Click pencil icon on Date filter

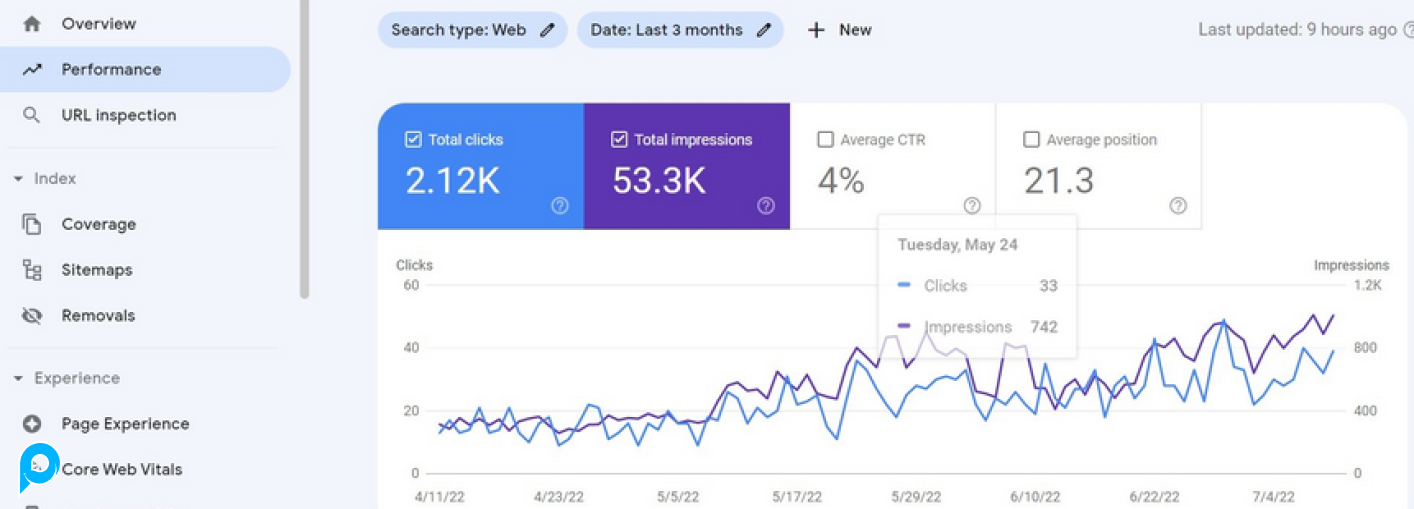(764, 30)
